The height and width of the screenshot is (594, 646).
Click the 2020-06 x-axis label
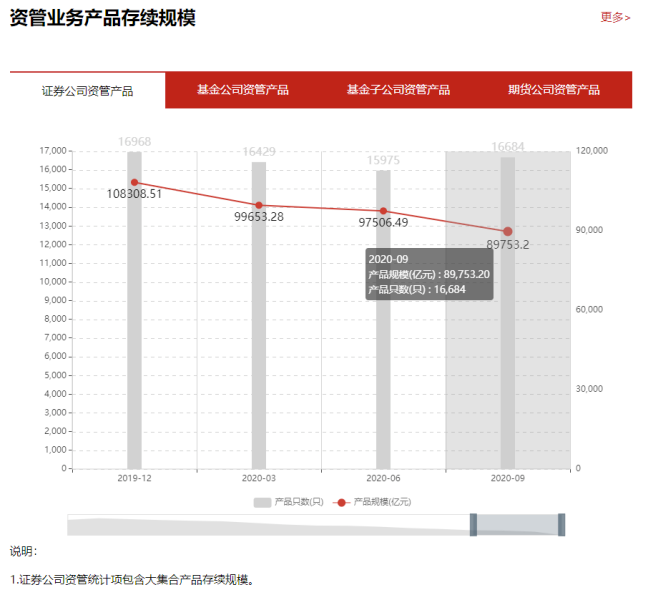[x=383, y=480]
